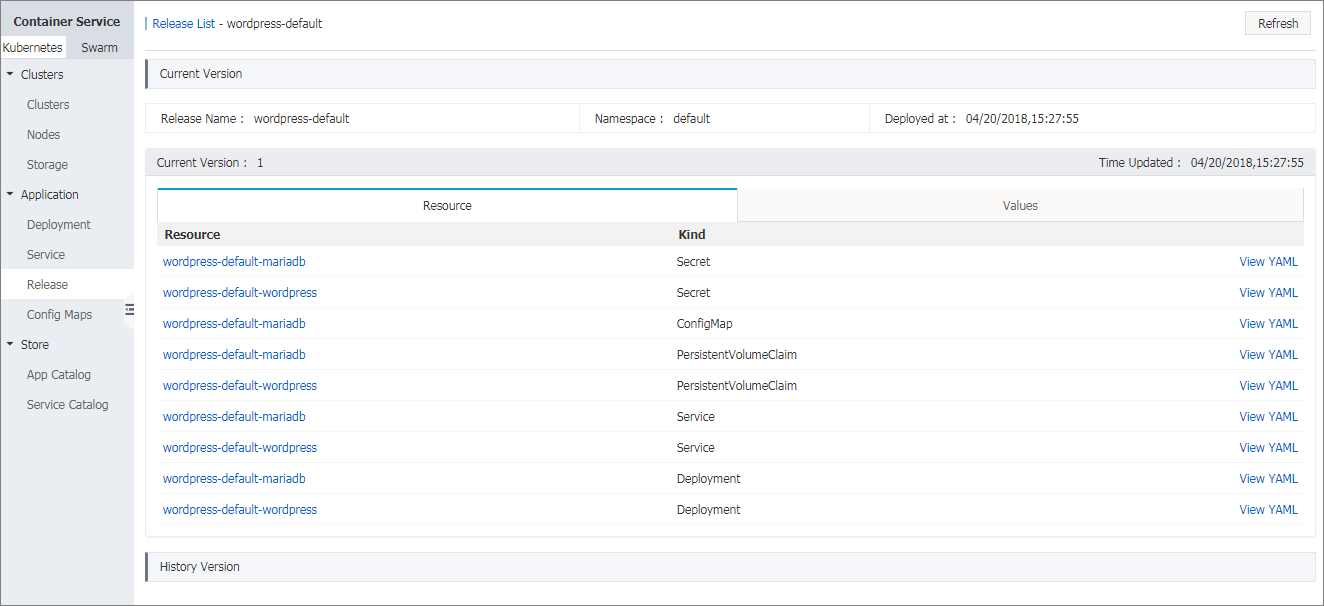Screen dimensions: 1324x606
Task: Select Release in the sidebar
Action: [47, 284]
